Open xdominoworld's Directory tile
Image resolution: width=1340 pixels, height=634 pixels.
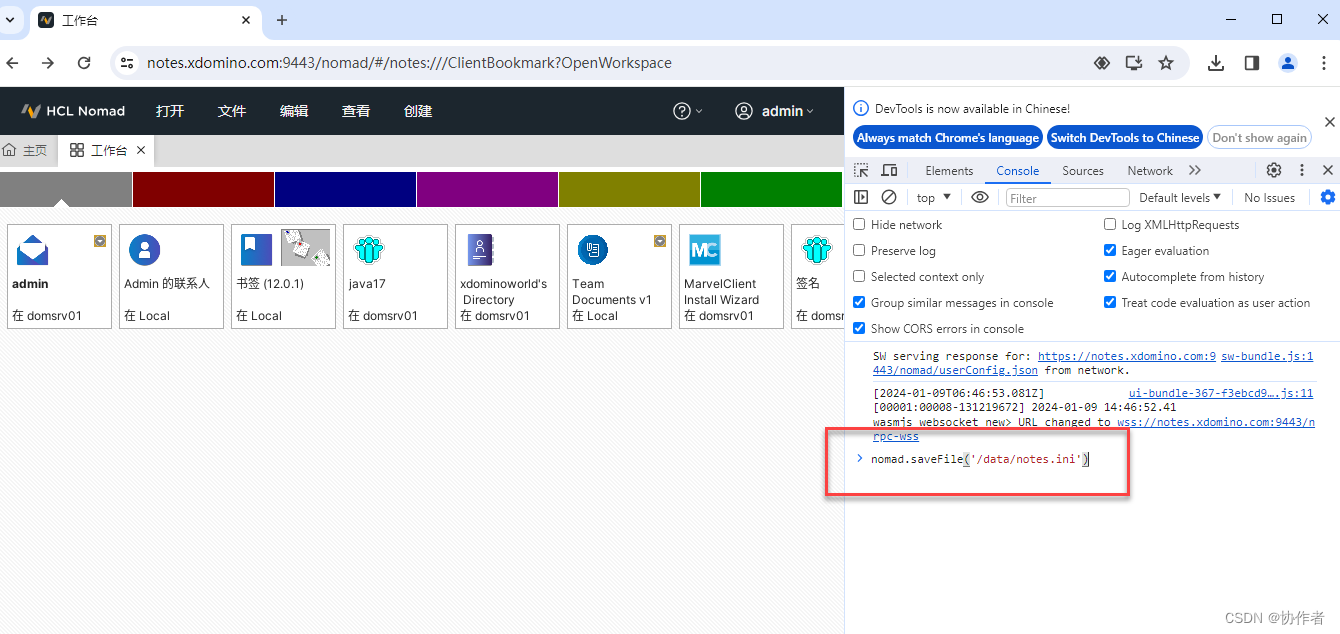(x=507, y=276)
